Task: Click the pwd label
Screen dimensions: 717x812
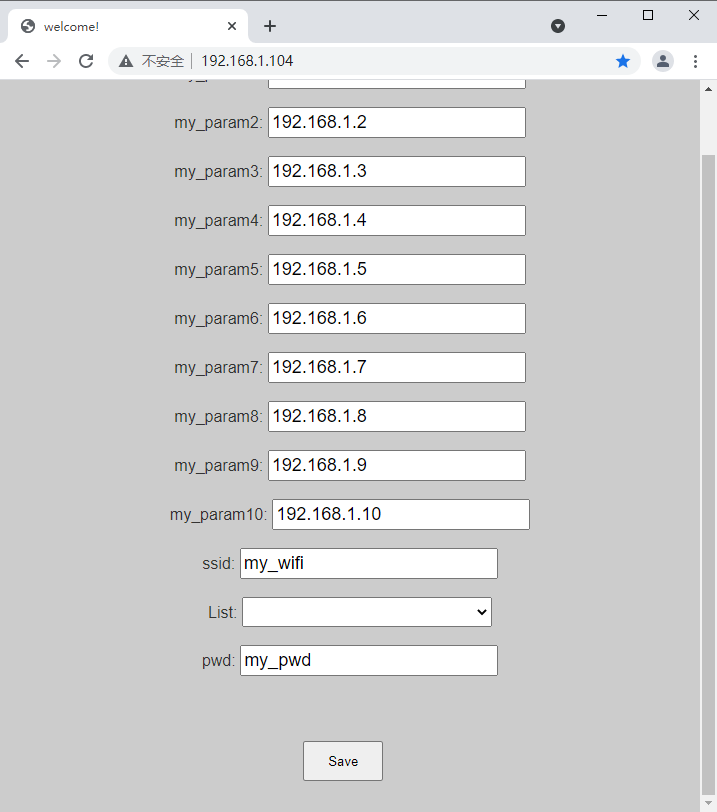Action: tap(218, 661)
